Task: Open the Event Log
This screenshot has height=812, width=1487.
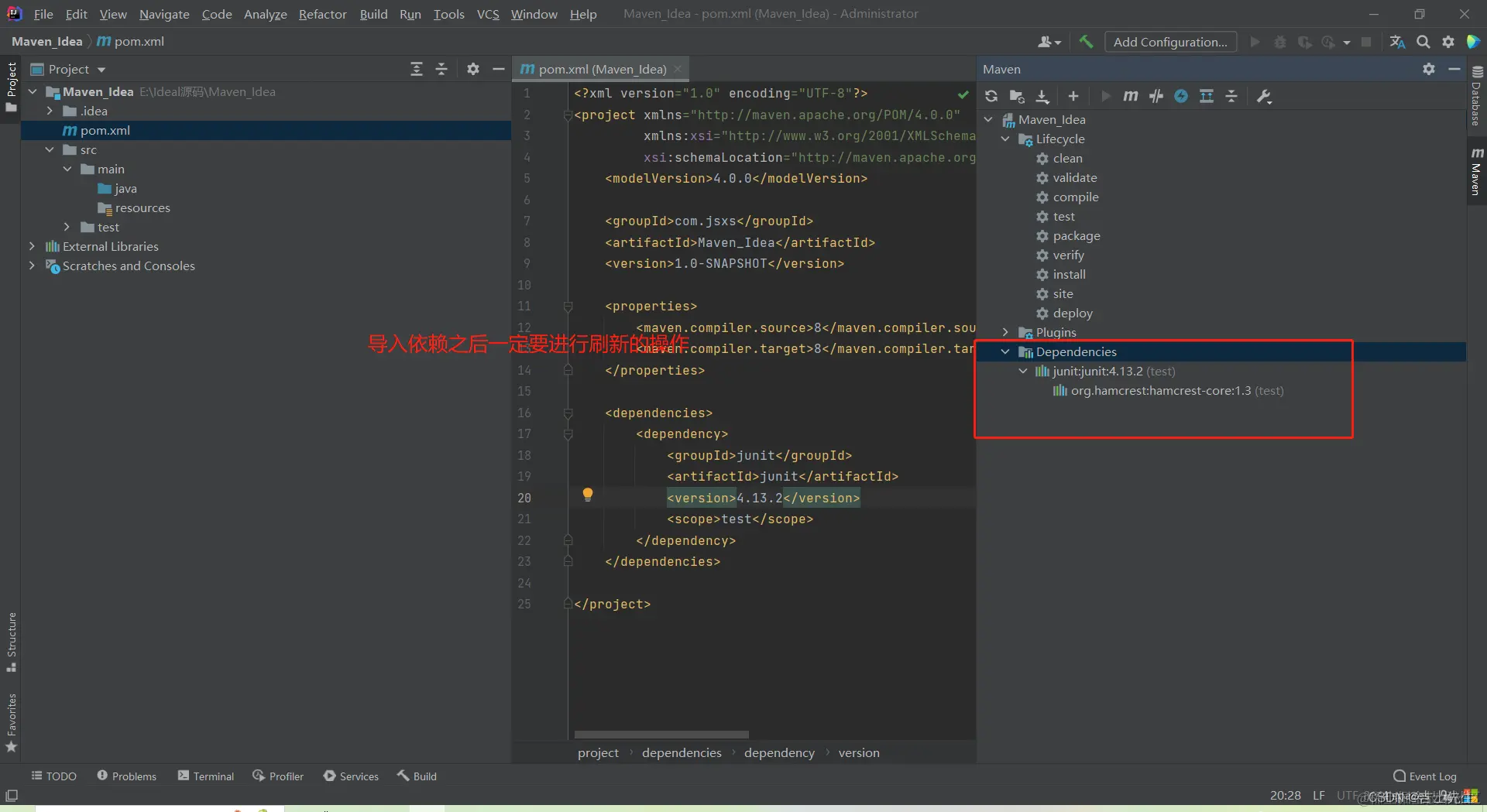Action: [1425, 776]
